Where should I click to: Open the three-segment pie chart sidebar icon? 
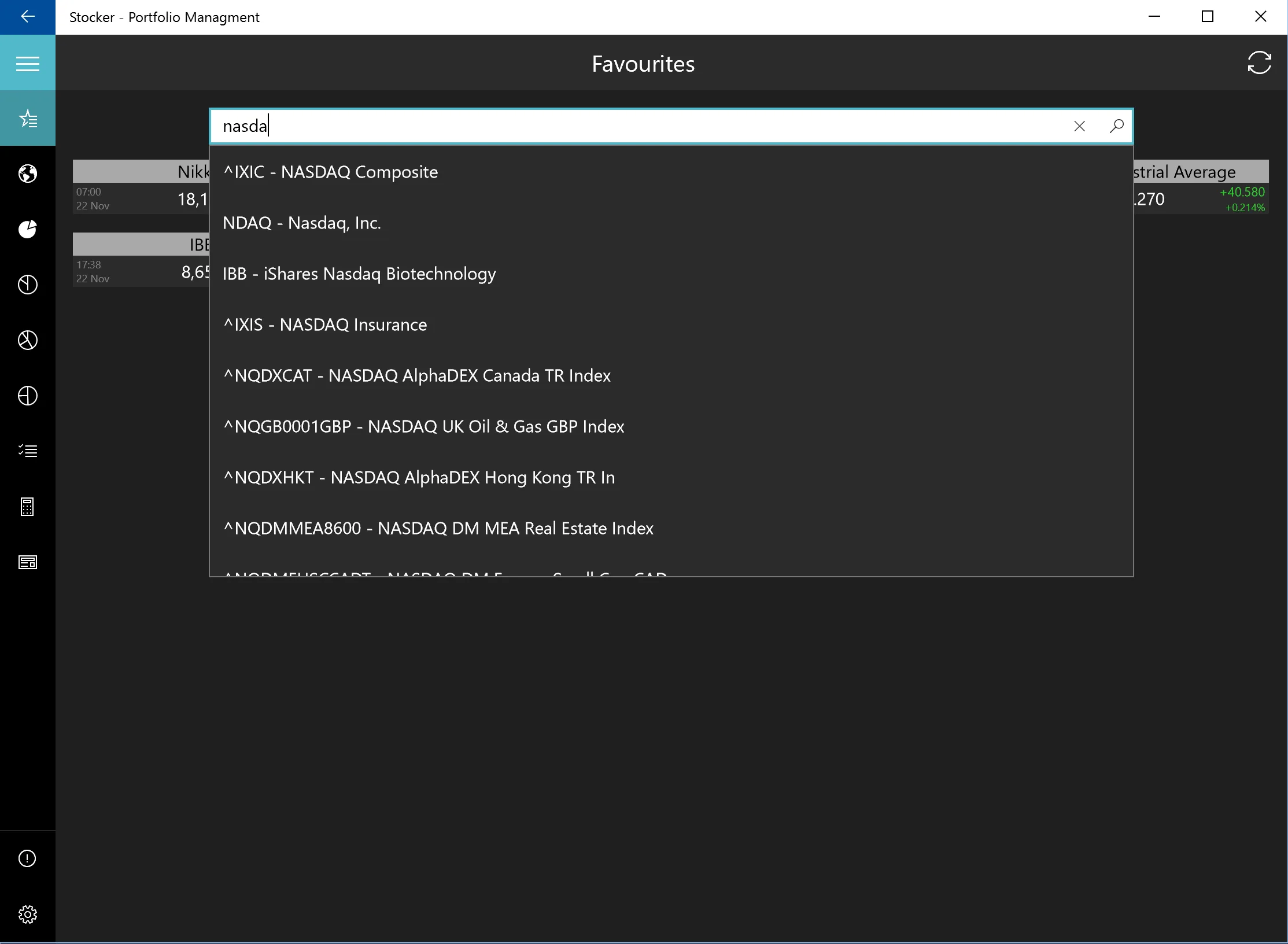[x=27, y=340]
